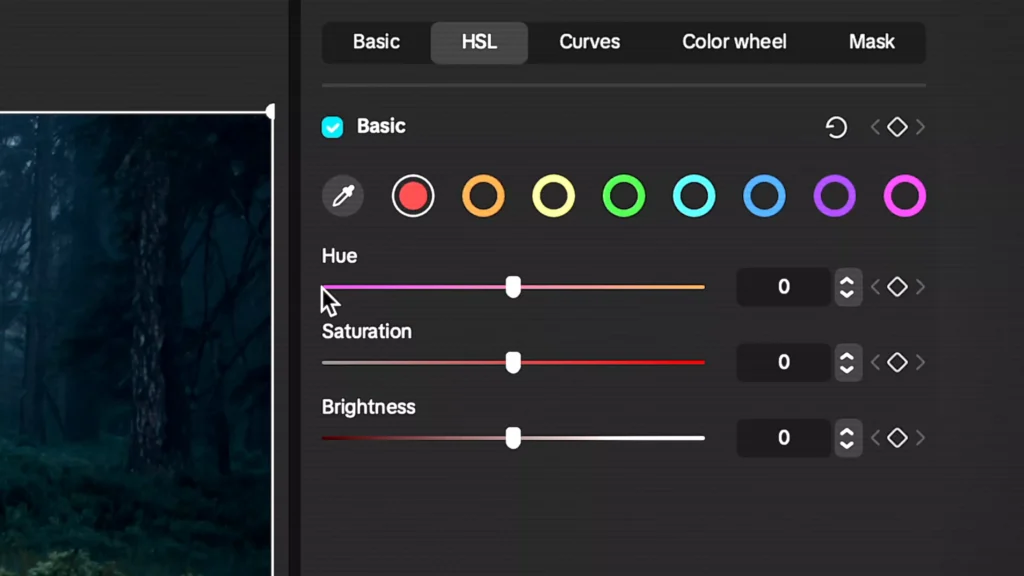1024x576 pixels.
Task: Add a keyframe for the Hue parameter
Action: click(897, 287)
